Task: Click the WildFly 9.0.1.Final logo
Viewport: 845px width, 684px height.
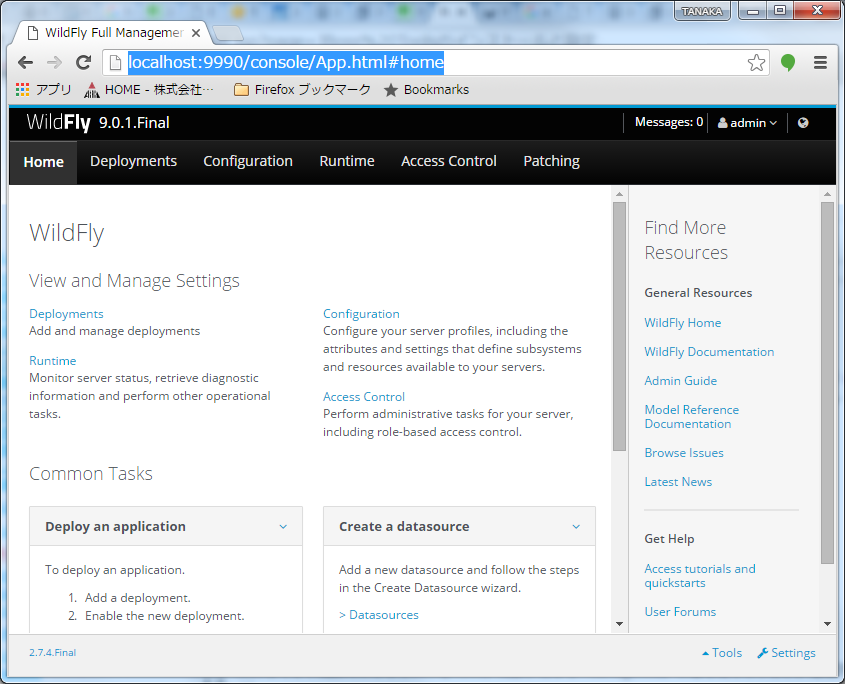Action: (98, 122)
